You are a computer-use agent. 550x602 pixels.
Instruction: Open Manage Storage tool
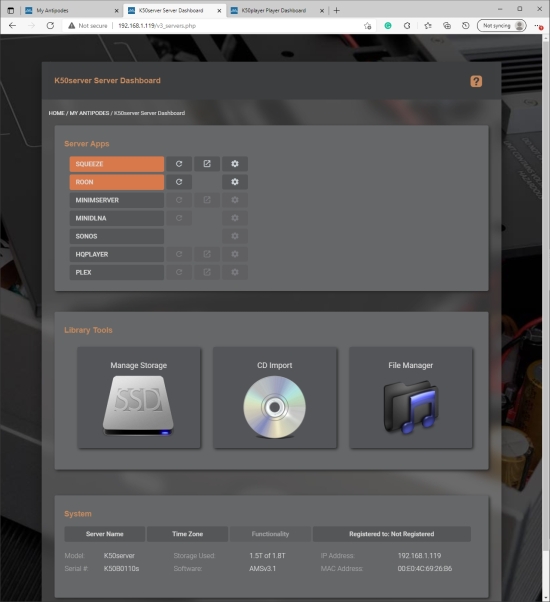[x=139, y=398]
